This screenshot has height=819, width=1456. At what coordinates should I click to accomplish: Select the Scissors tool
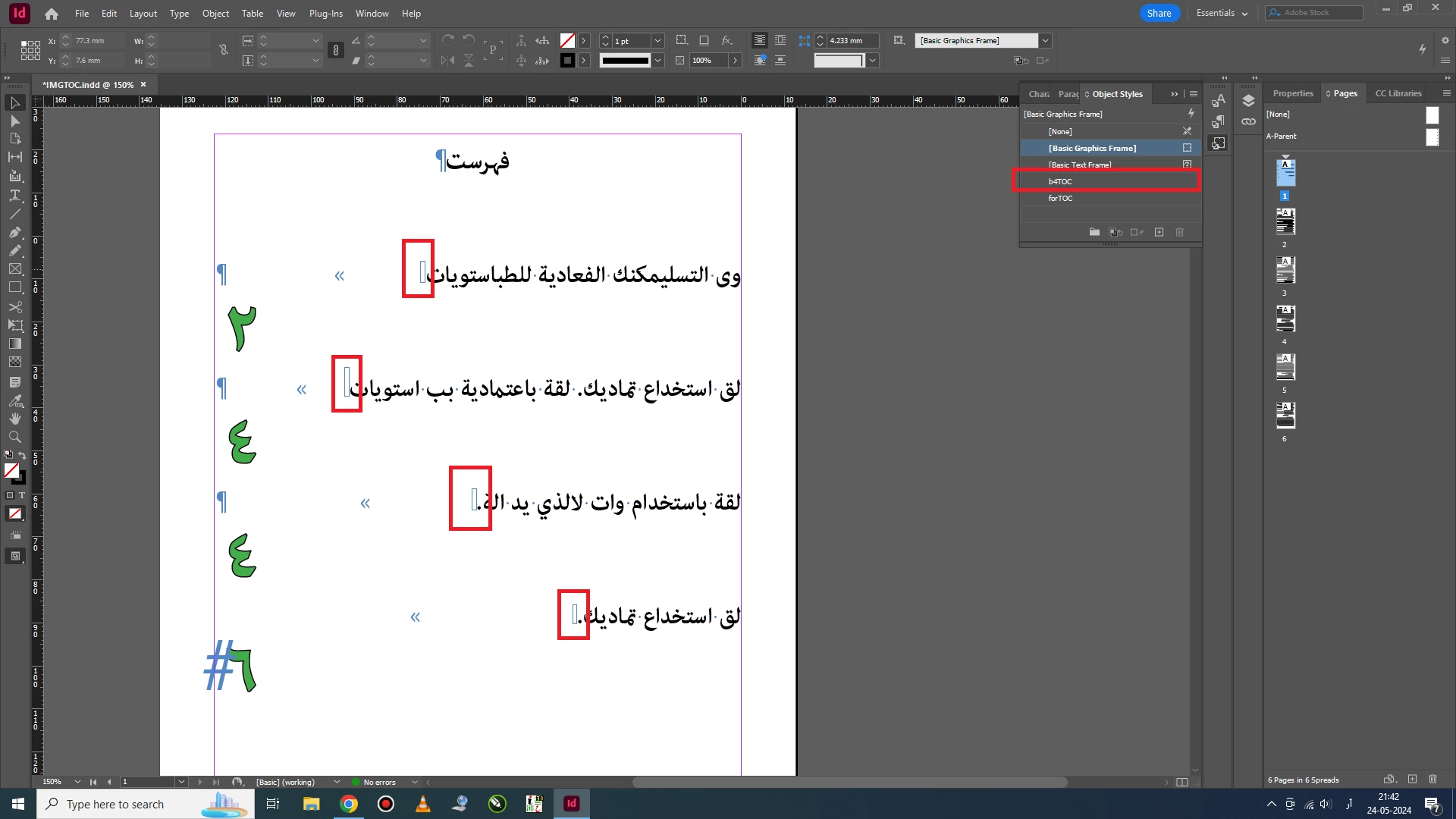(x=14, y=306)
